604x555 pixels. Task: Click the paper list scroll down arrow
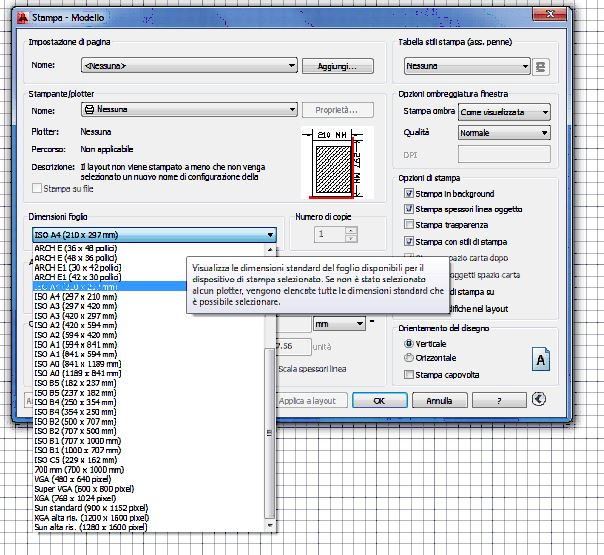point(270,525)
